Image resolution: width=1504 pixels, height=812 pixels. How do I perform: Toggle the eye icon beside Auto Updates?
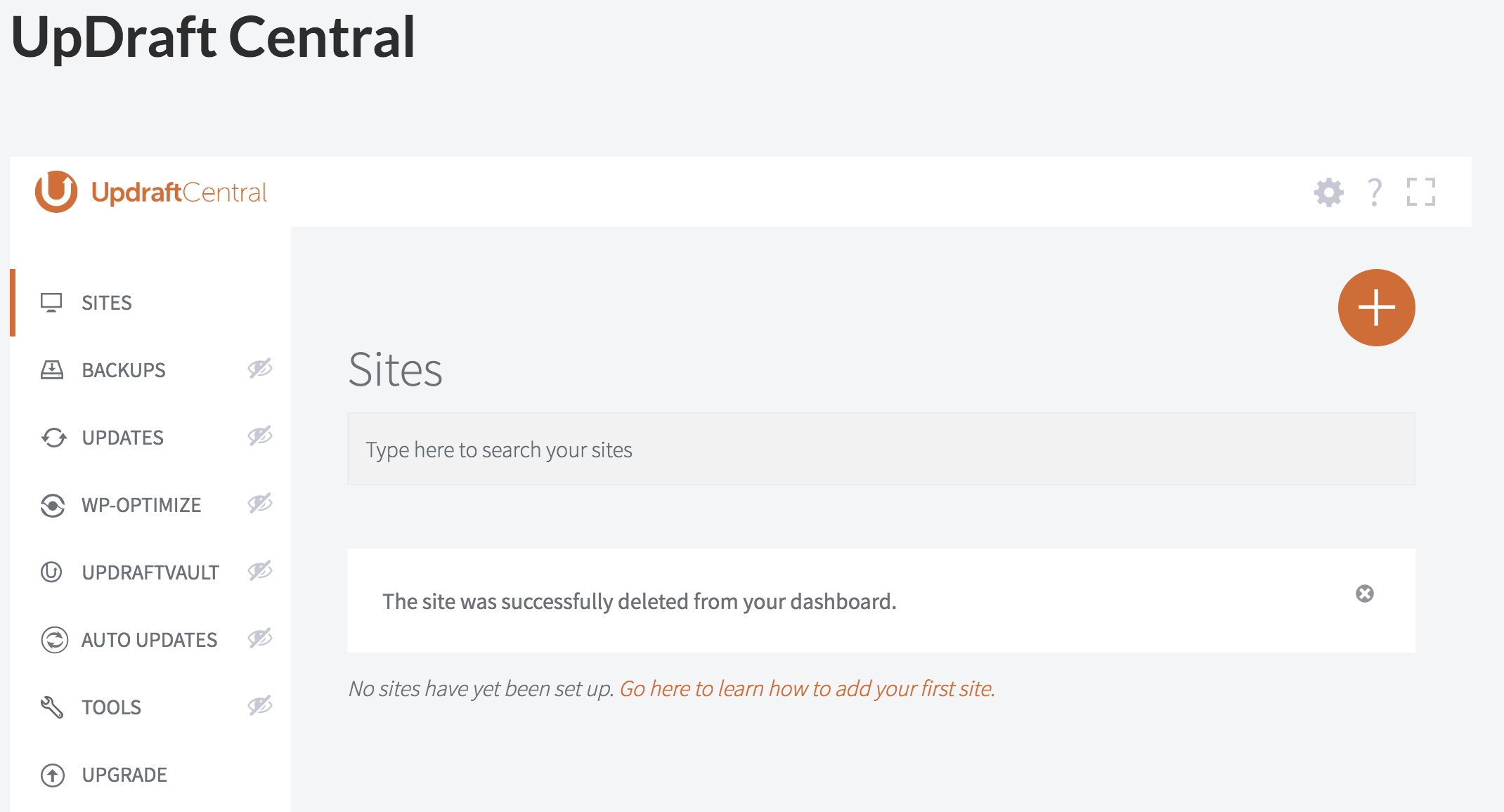click(259, 638)
